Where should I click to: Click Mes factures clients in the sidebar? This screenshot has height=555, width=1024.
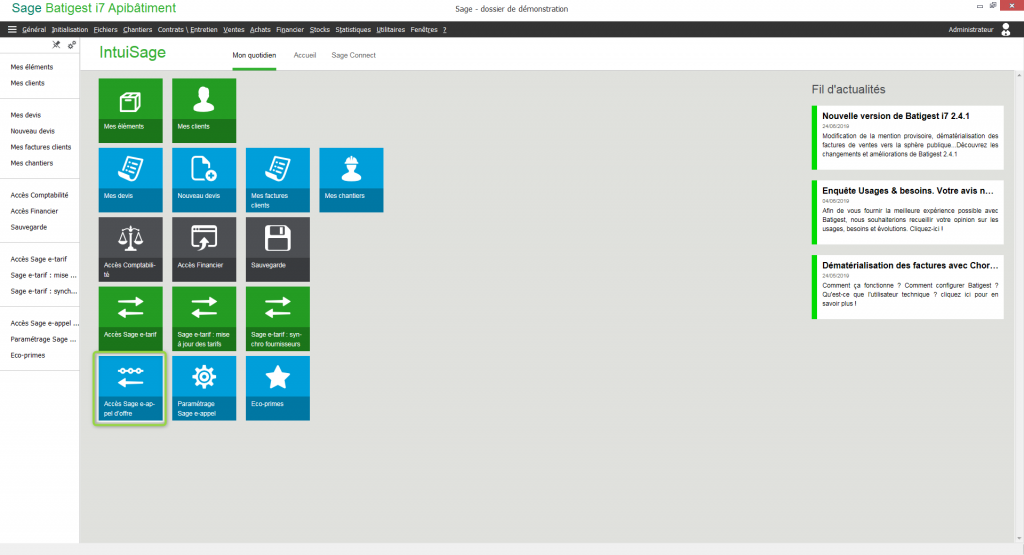(x=40, y=147)
